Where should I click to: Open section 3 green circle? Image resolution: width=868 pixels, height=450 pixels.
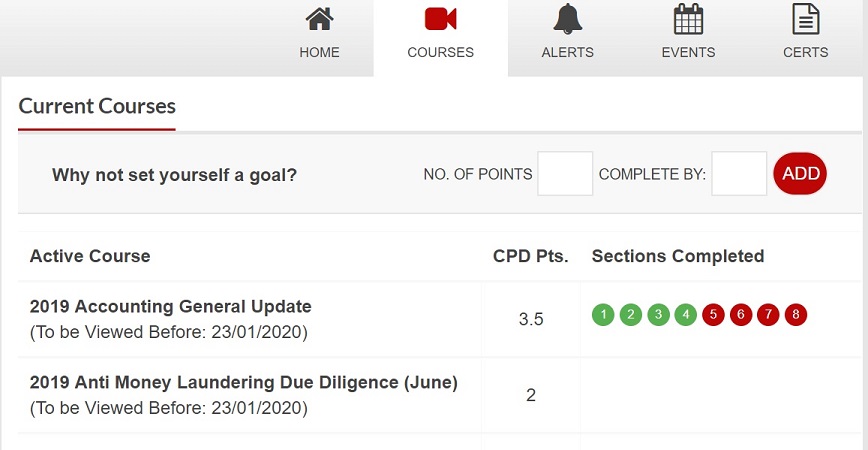coord(658,315)
